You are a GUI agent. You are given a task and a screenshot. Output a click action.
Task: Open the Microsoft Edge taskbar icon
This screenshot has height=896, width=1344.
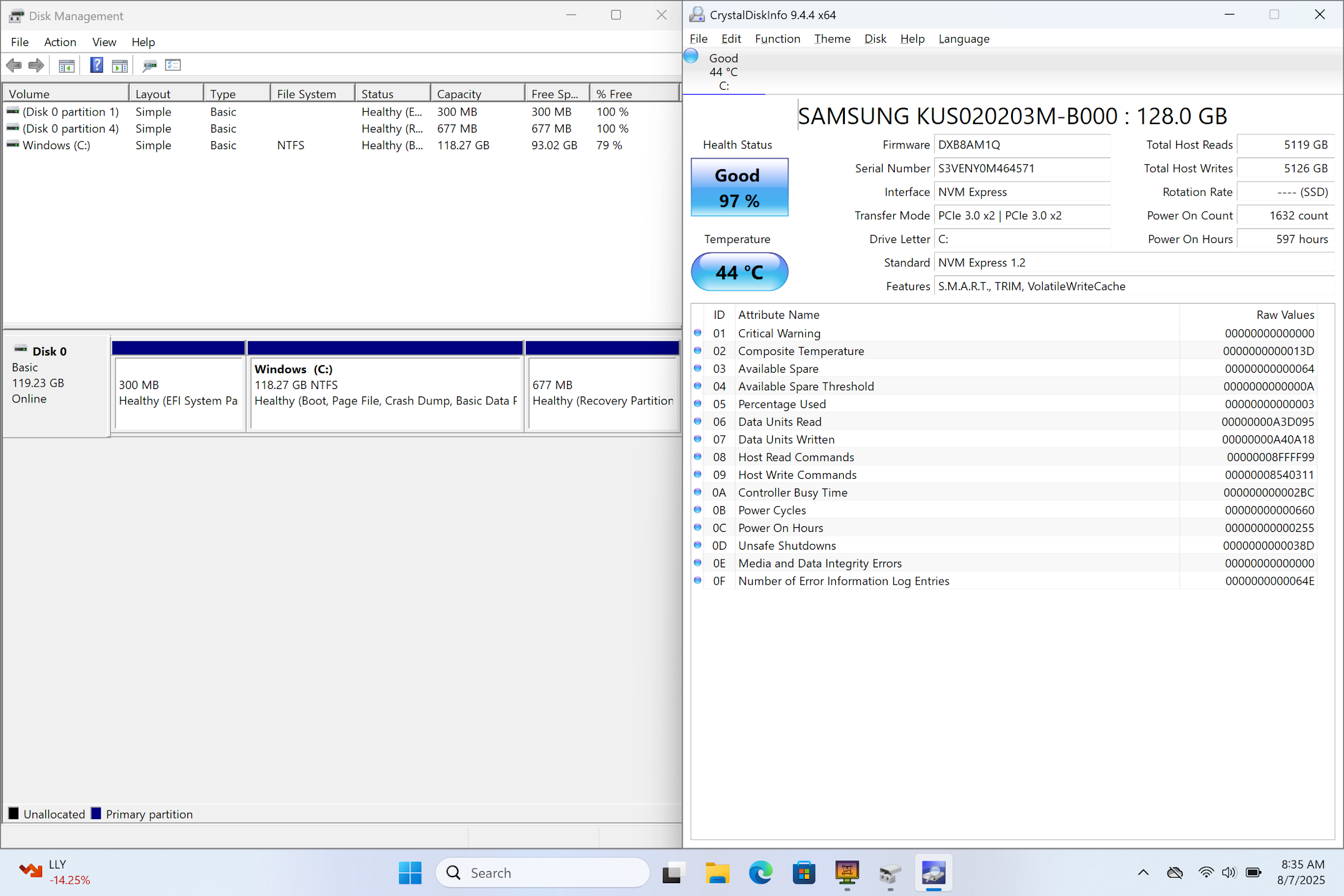coord(761,873)
